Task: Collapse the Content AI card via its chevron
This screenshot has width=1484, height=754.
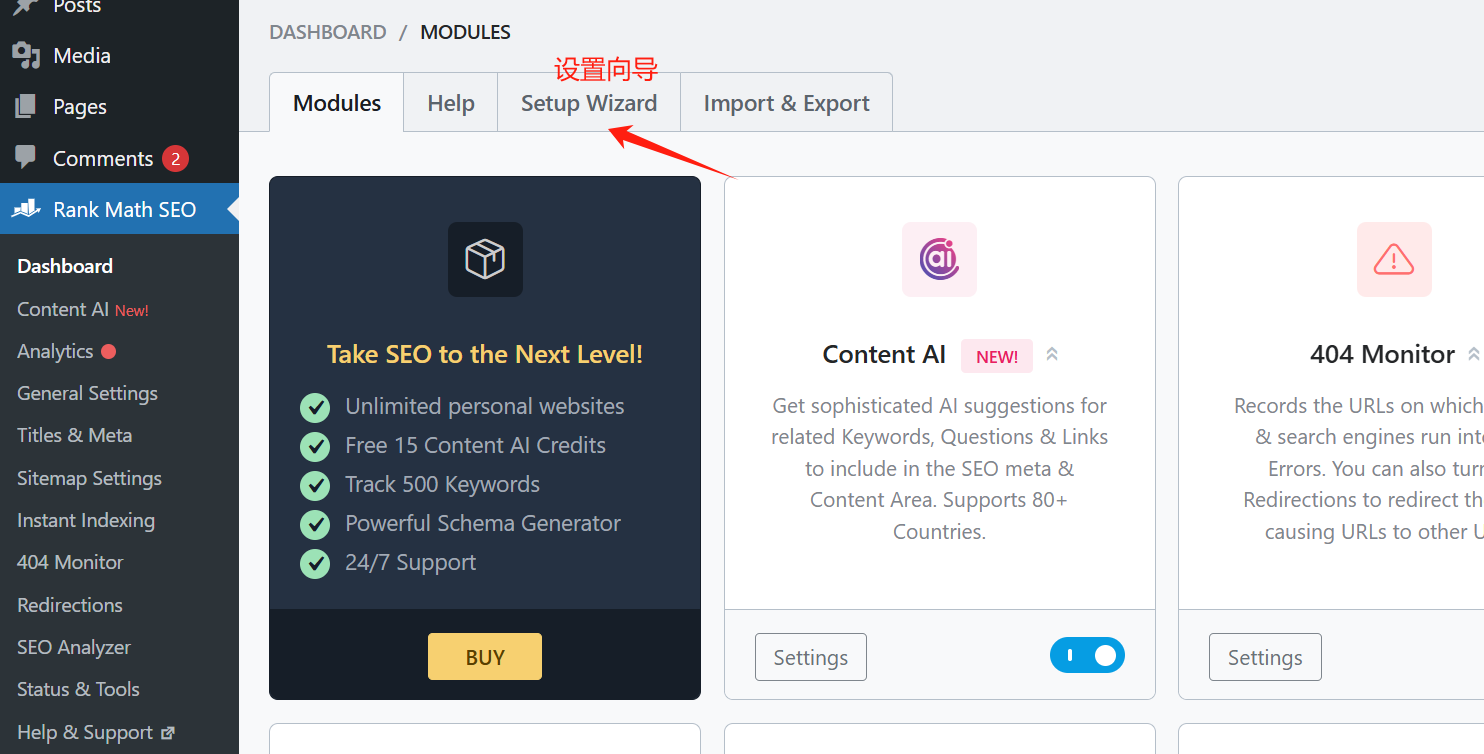Action: coord(1052,354)
